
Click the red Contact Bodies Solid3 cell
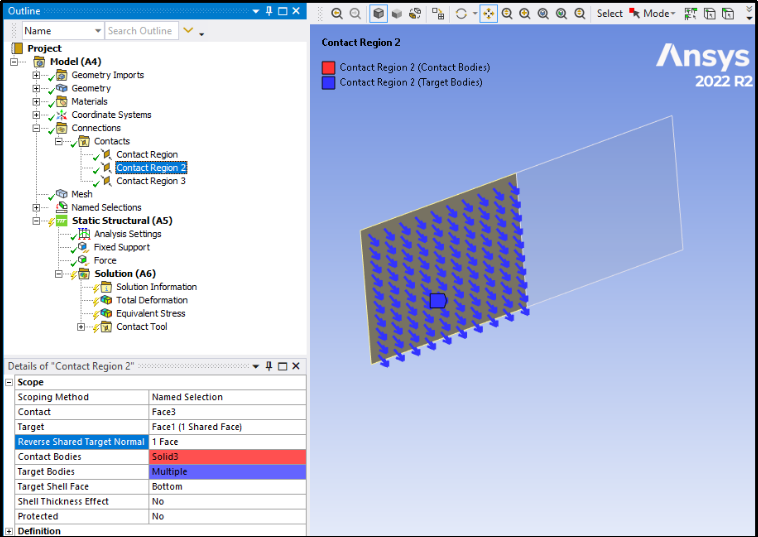tap(228, 457)
